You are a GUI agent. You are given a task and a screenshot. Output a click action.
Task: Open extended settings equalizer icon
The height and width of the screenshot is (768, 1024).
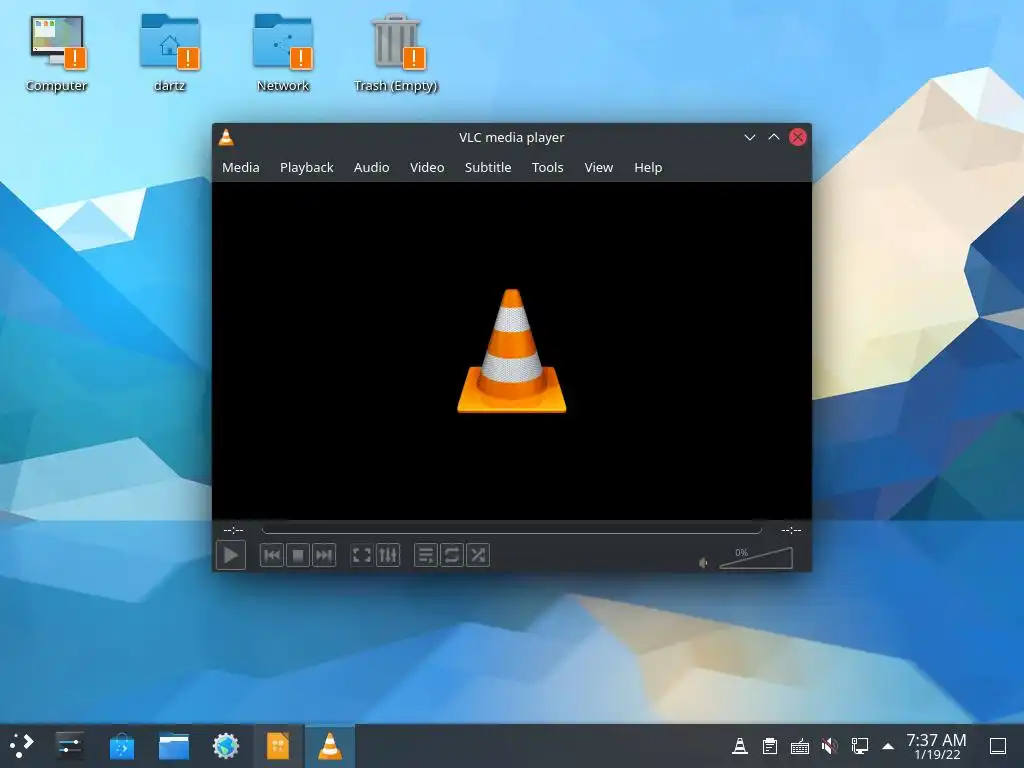click(x=388, y=555)
